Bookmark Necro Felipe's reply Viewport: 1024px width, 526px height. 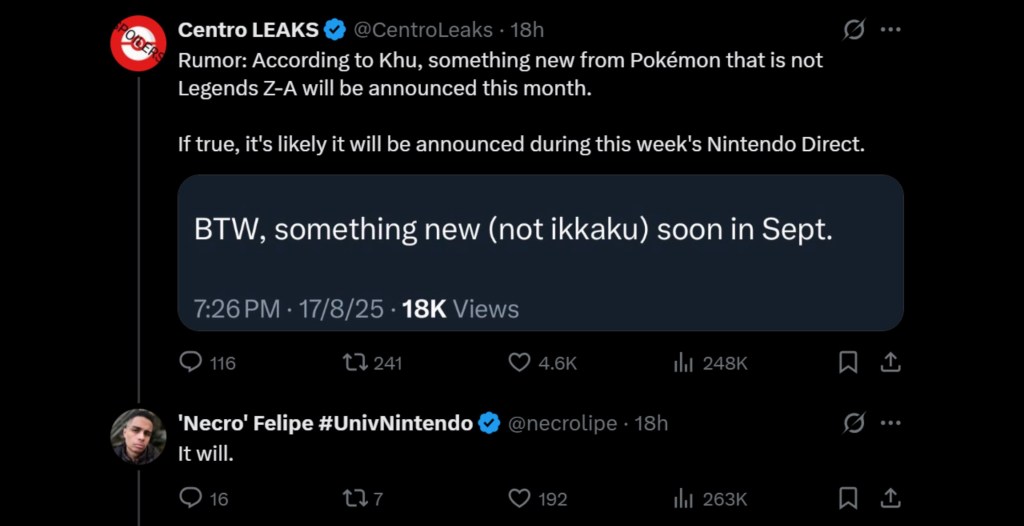click(848, 497)
